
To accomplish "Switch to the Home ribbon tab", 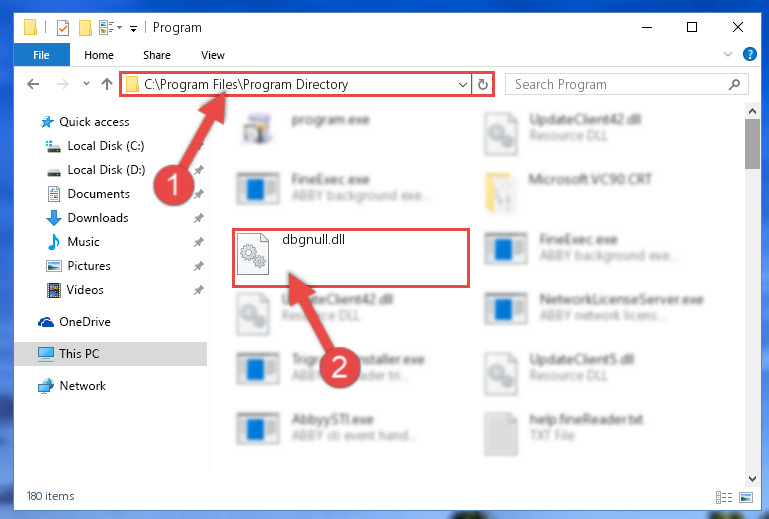I will click(99, 55).
